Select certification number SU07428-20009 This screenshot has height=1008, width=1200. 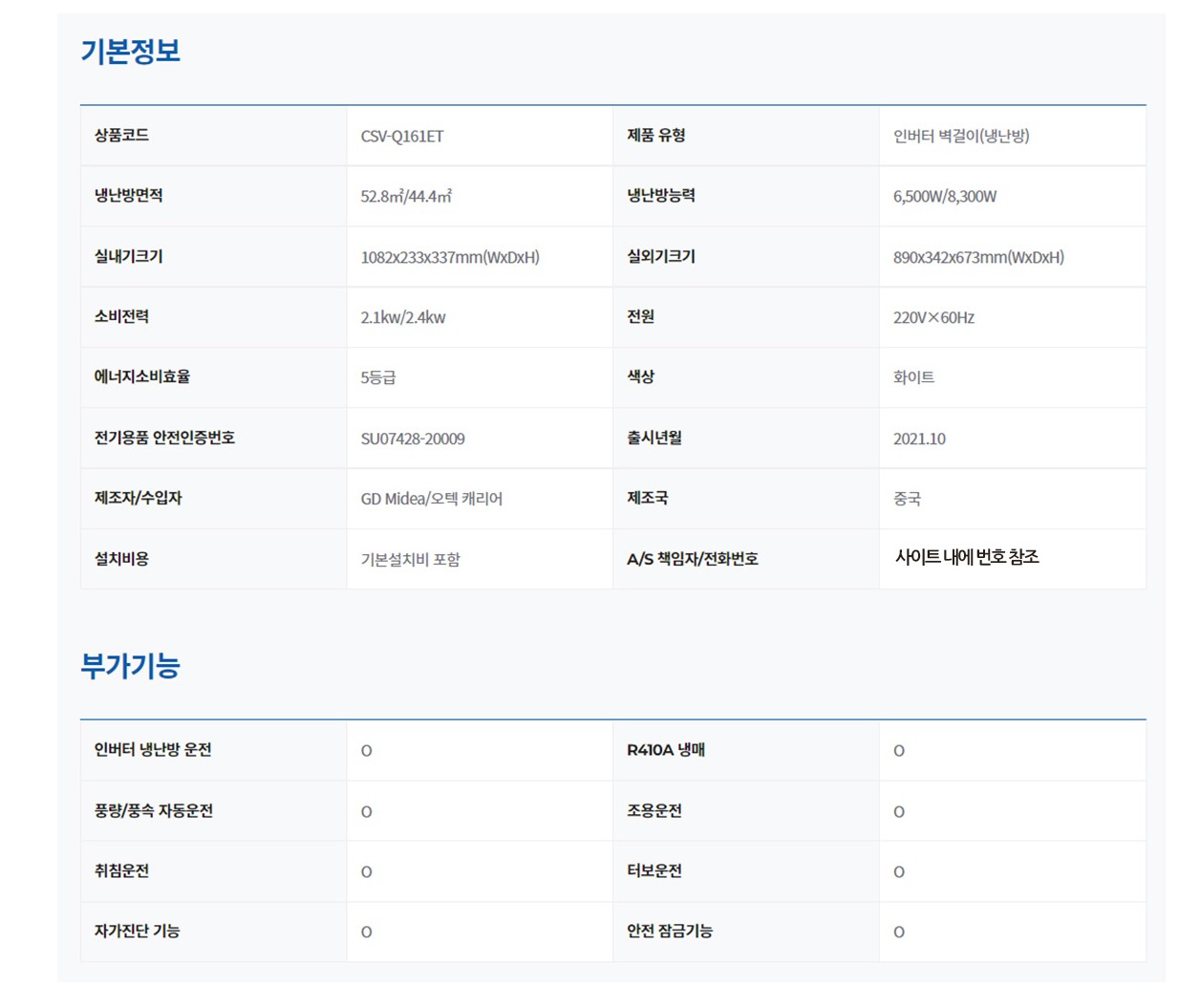(412, 439)
